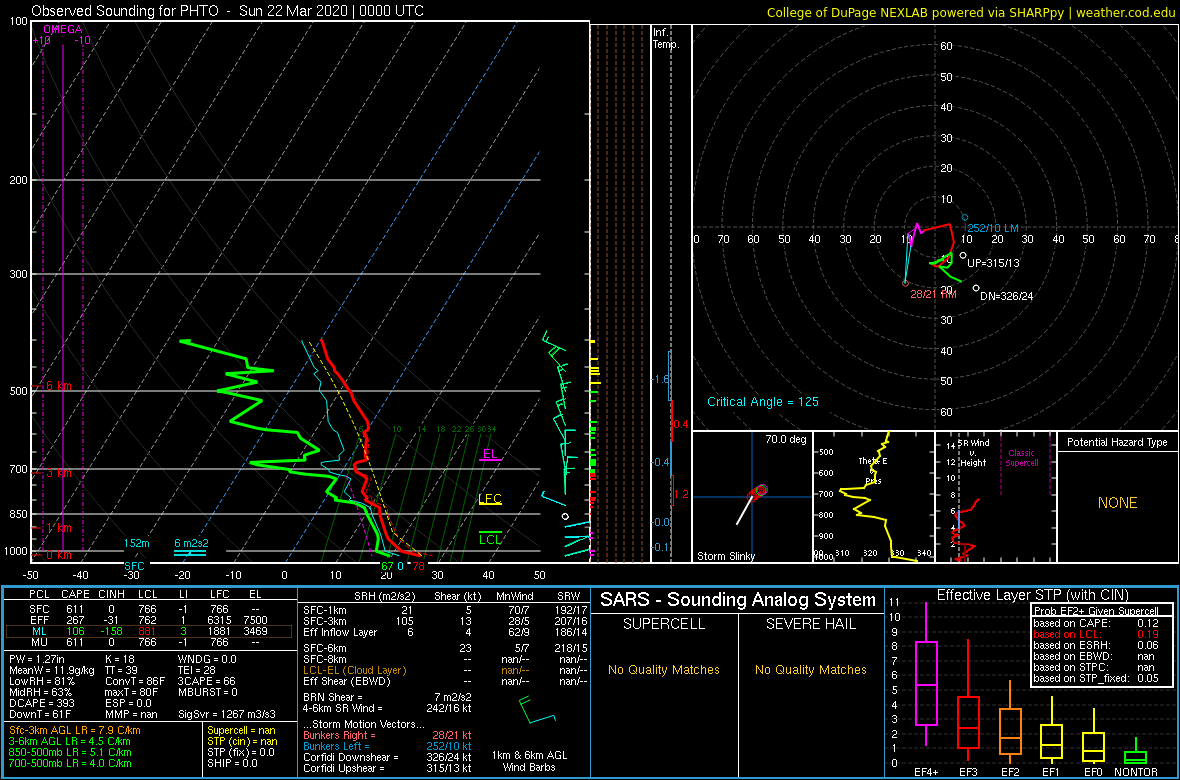Screen dimensions: 1180x780
Task: Click the 'DN=326/24' Corfidi label
Action: (1007, 296)
